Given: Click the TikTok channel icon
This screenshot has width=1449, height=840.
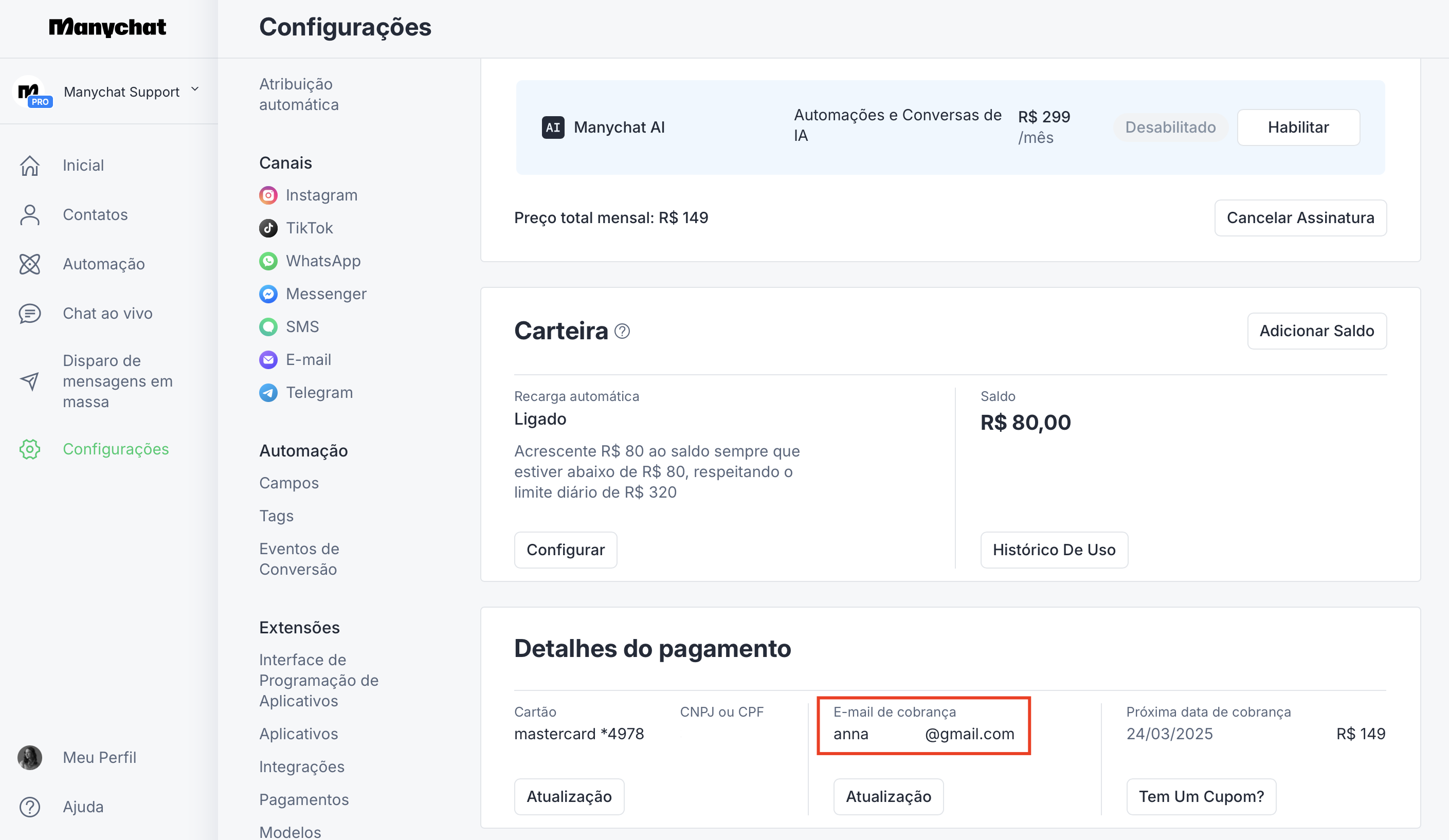Looking at the screenshot, I should click(268, 228).
